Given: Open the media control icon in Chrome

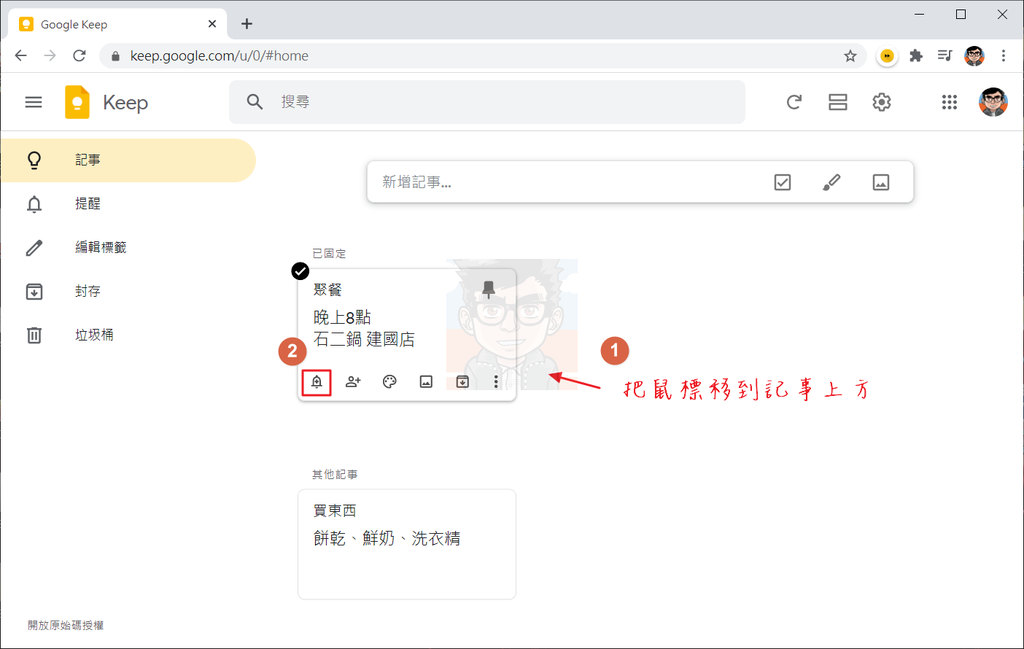Looking at the screenshot, I should [944, 56].
